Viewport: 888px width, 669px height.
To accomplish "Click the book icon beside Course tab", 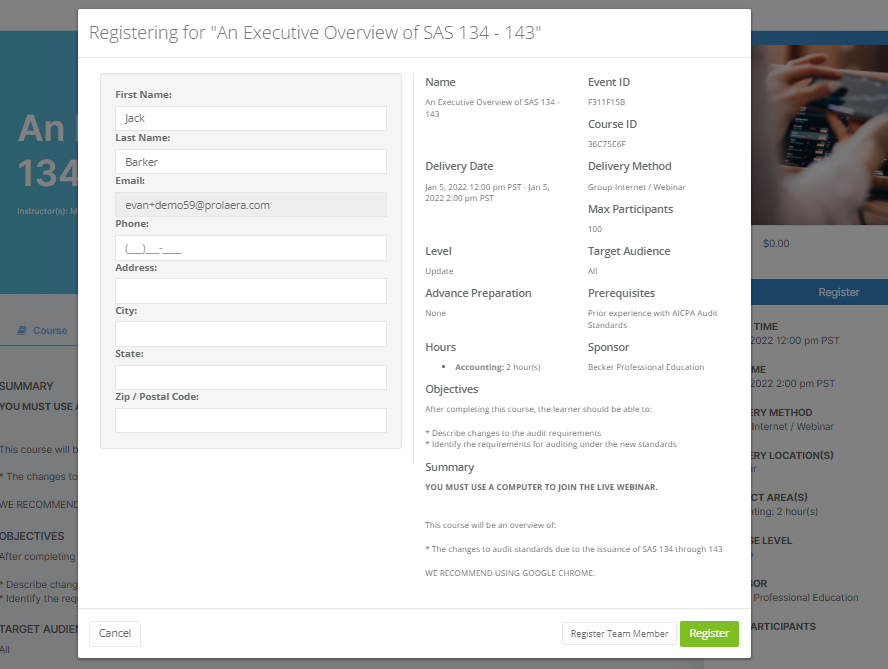I will click(22, 330).
